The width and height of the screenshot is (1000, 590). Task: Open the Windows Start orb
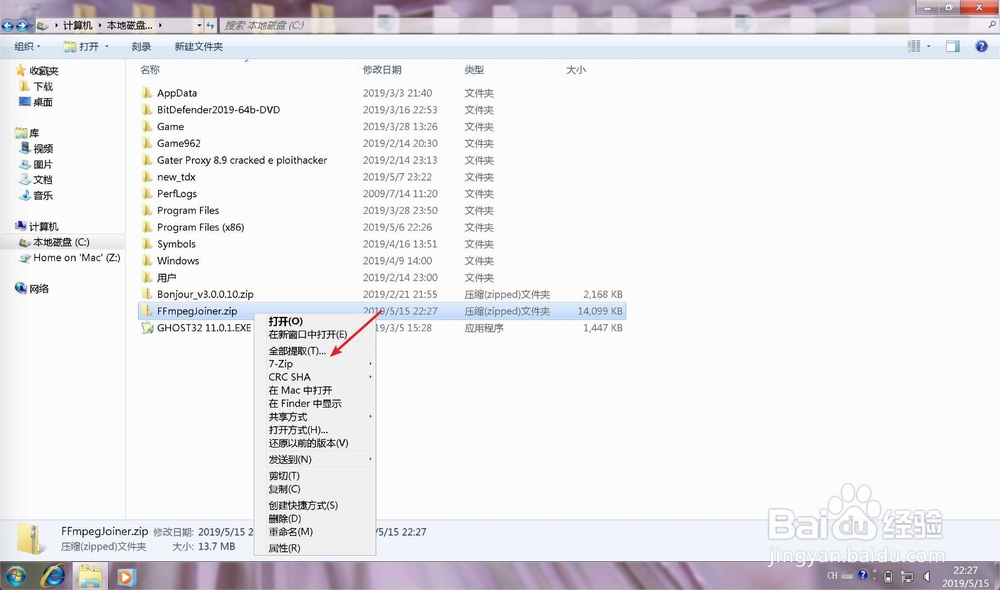pos(15,577)
